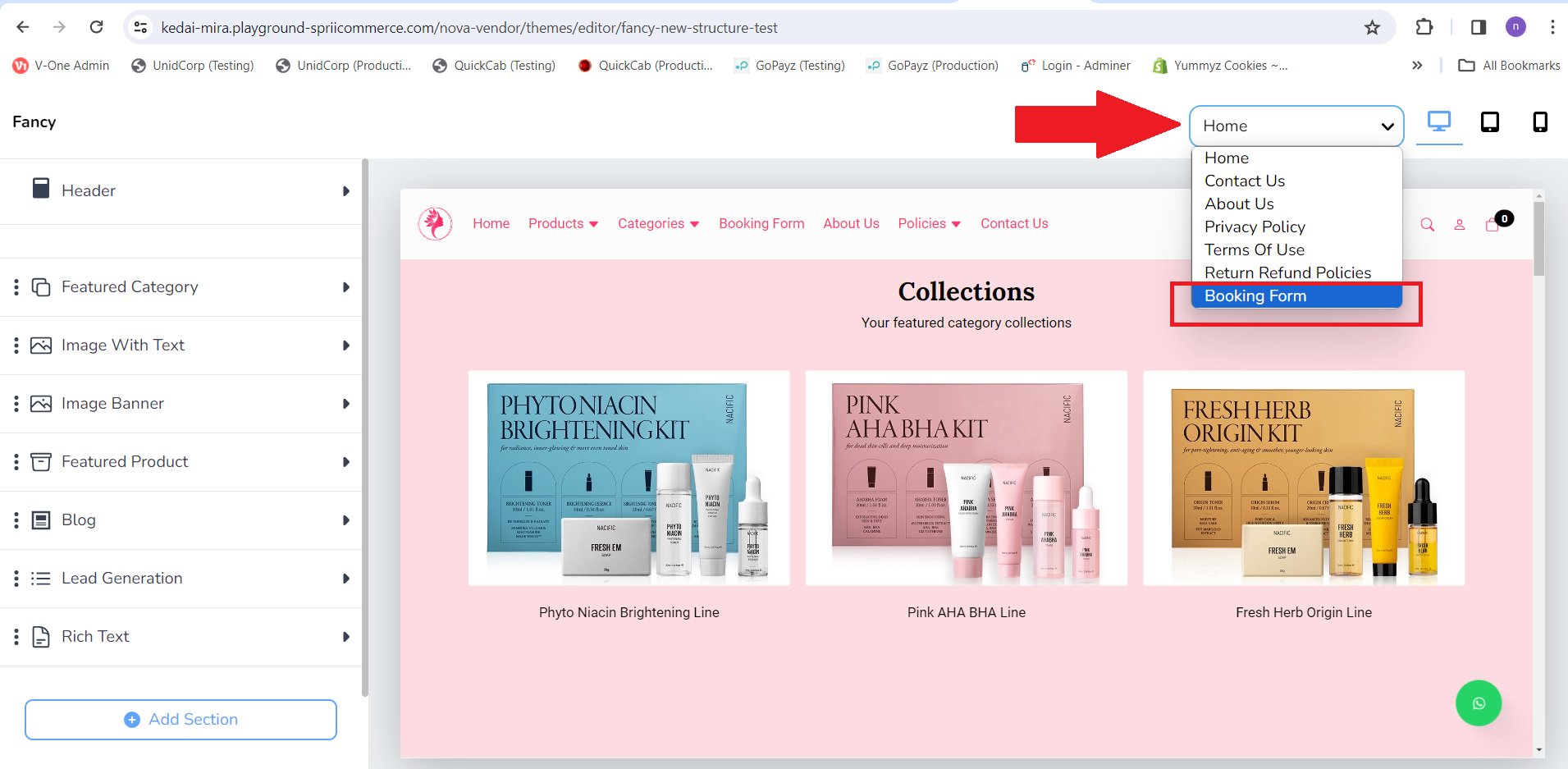Show more bookmarks chevron
This screenshot has width=1568, height=769.
1417,66
